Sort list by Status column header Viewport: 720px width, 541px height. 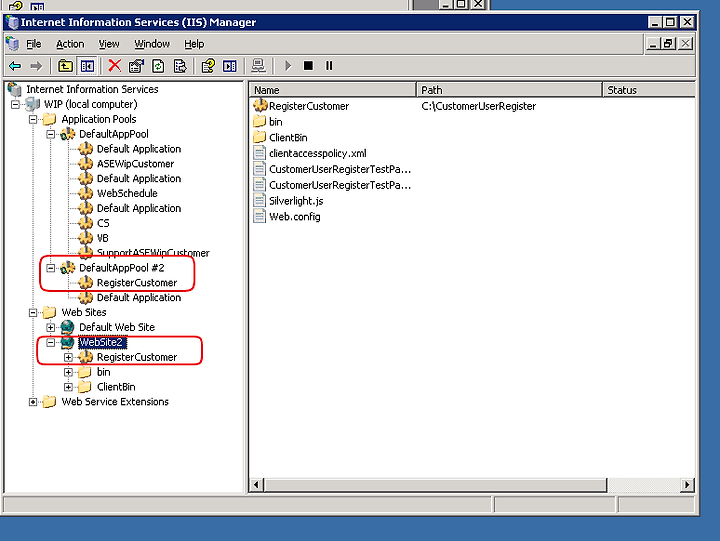pos(649,90)
